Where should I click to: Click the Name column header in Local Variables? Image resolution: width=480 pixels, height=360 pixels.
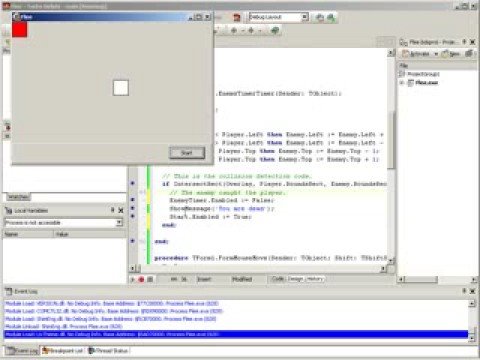point(28,234)
